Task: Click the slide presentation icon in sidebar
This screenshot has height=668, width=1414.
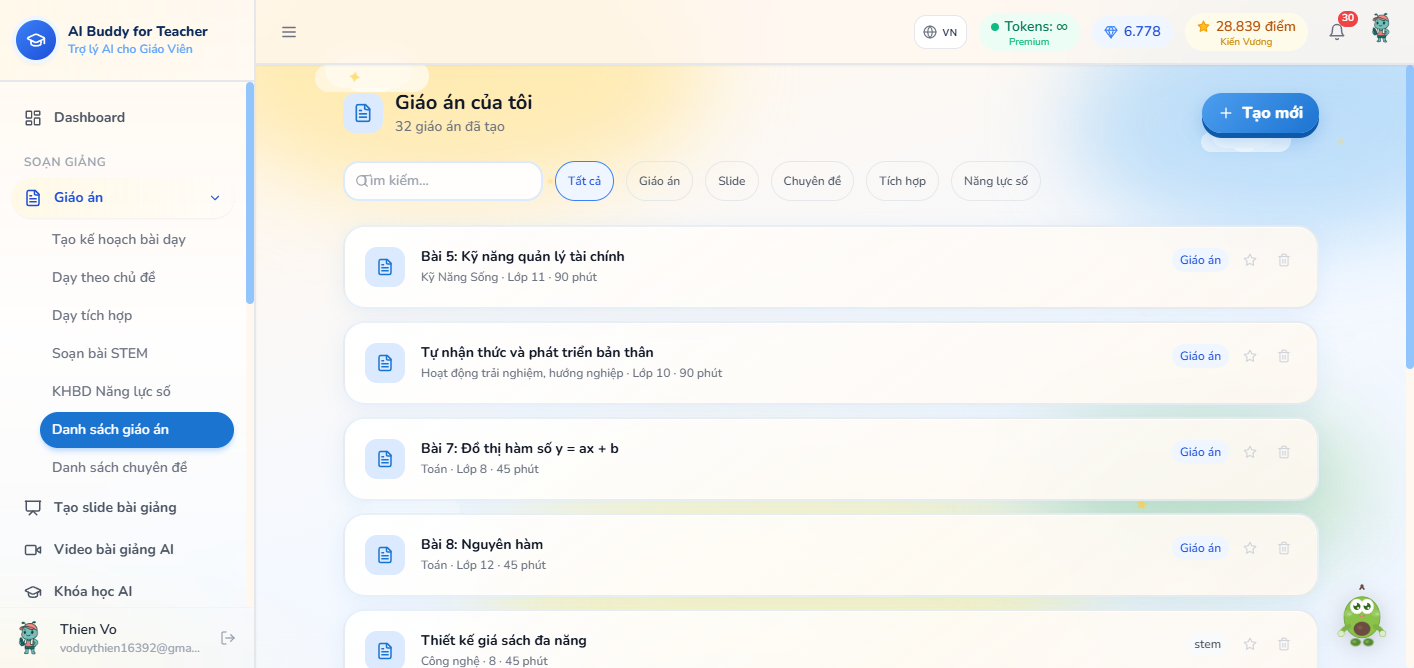Action: pos(33,507)
